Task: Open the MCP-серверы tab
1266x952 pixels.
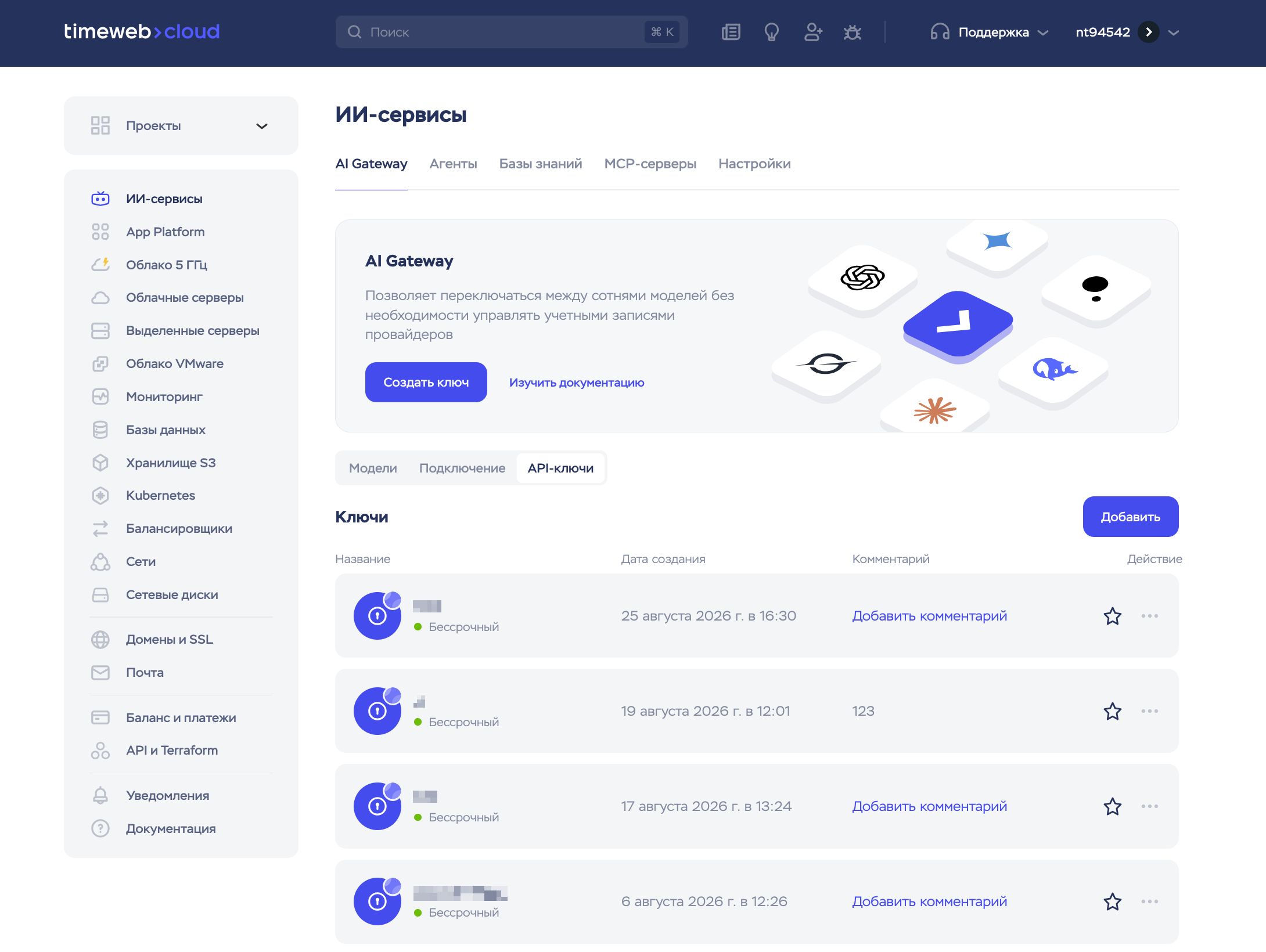Action: click(x=650, y=164)
